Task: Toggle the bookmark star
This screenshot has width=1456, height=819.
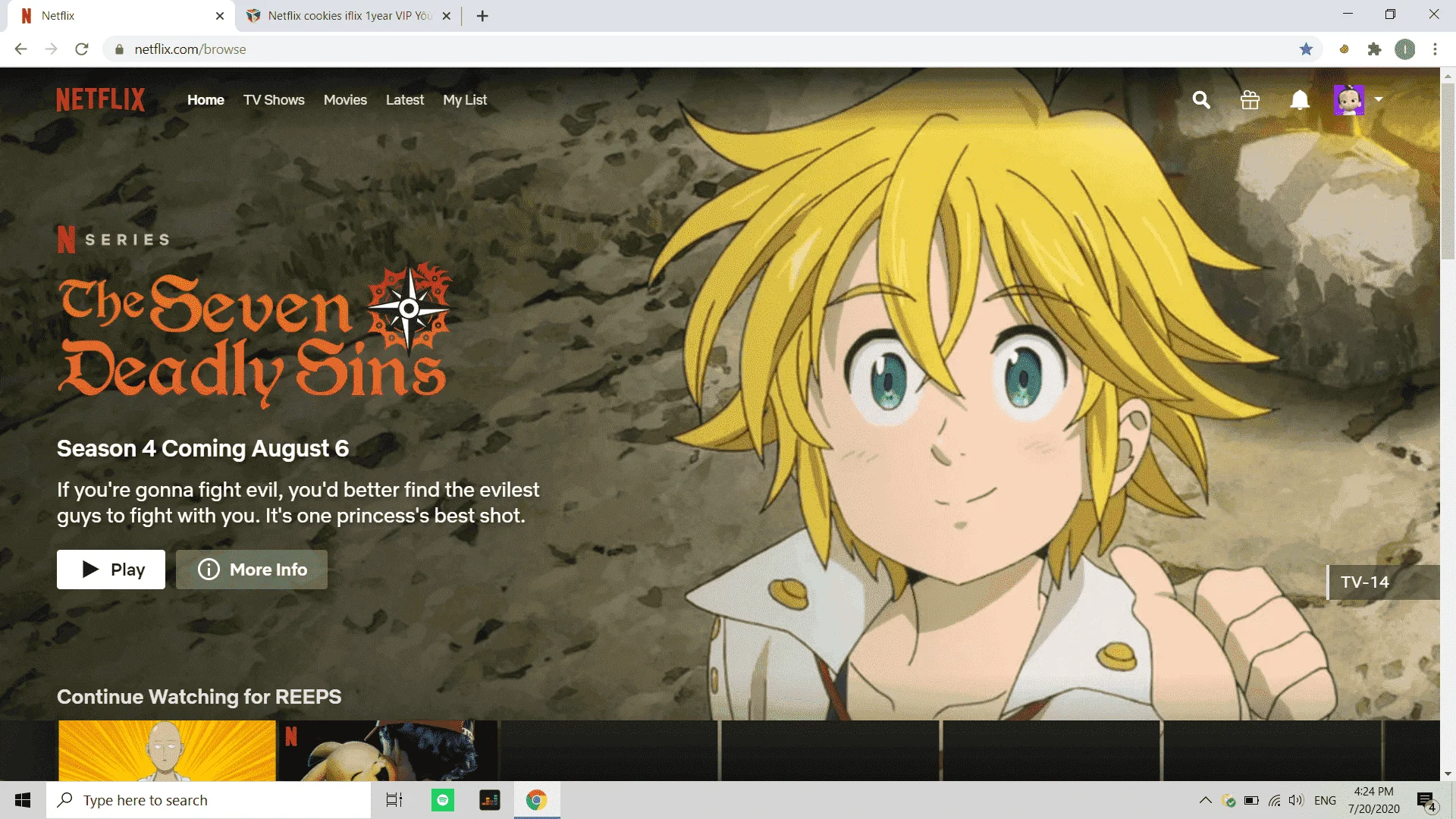Action: coord(1306,49)
